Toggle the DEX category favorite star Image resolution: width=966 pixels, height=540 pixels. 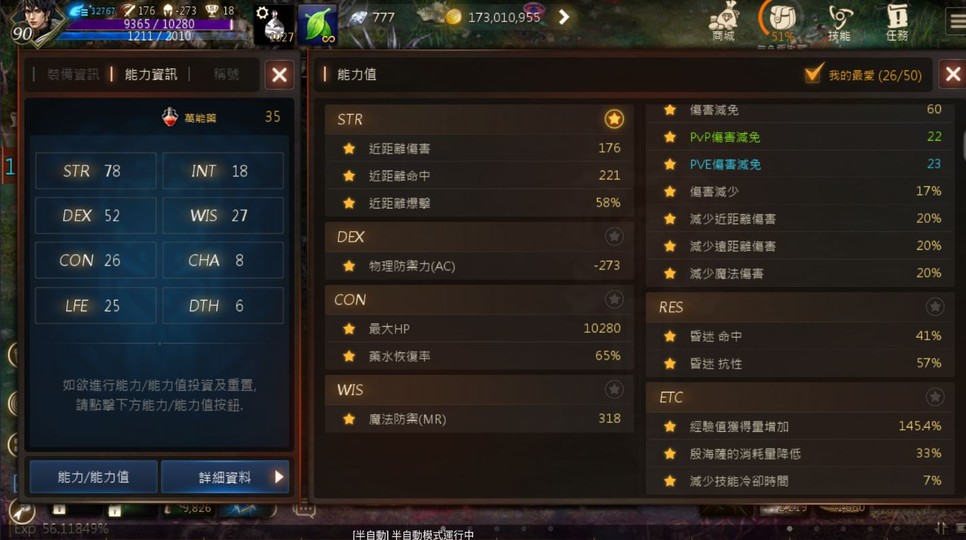(614, 236)
